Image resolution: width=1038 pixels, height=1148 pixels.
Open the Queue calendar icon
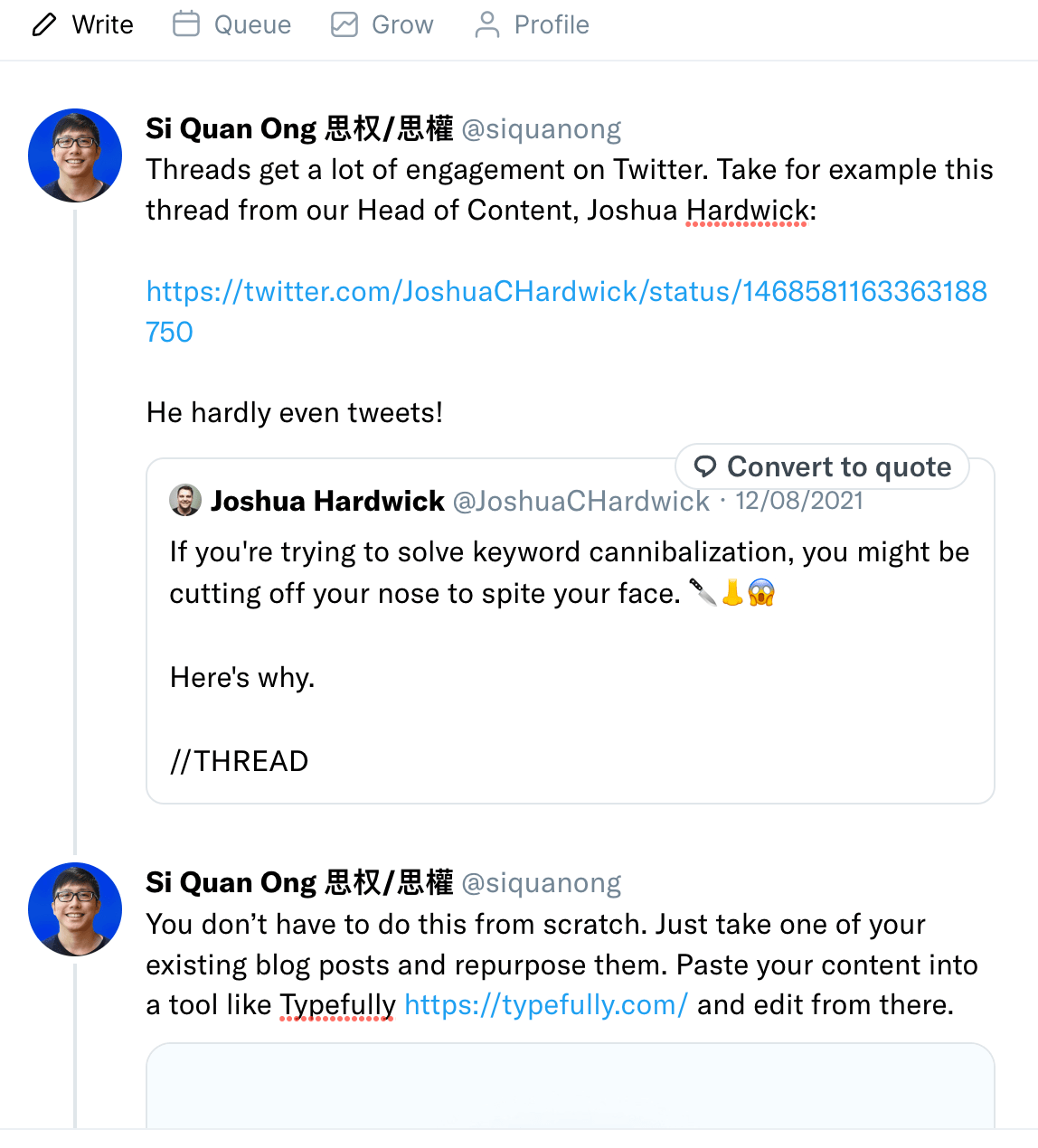point(185,24)
